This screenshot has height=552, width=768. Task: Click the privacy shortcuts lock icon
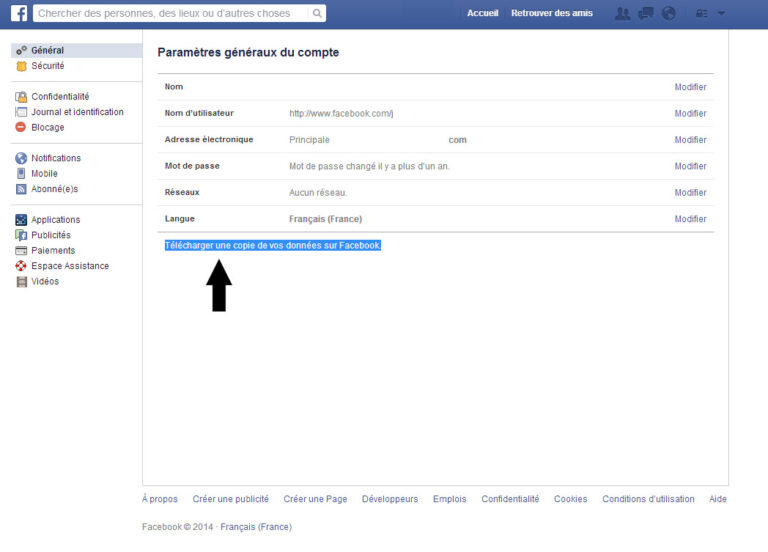click(701, 14)
